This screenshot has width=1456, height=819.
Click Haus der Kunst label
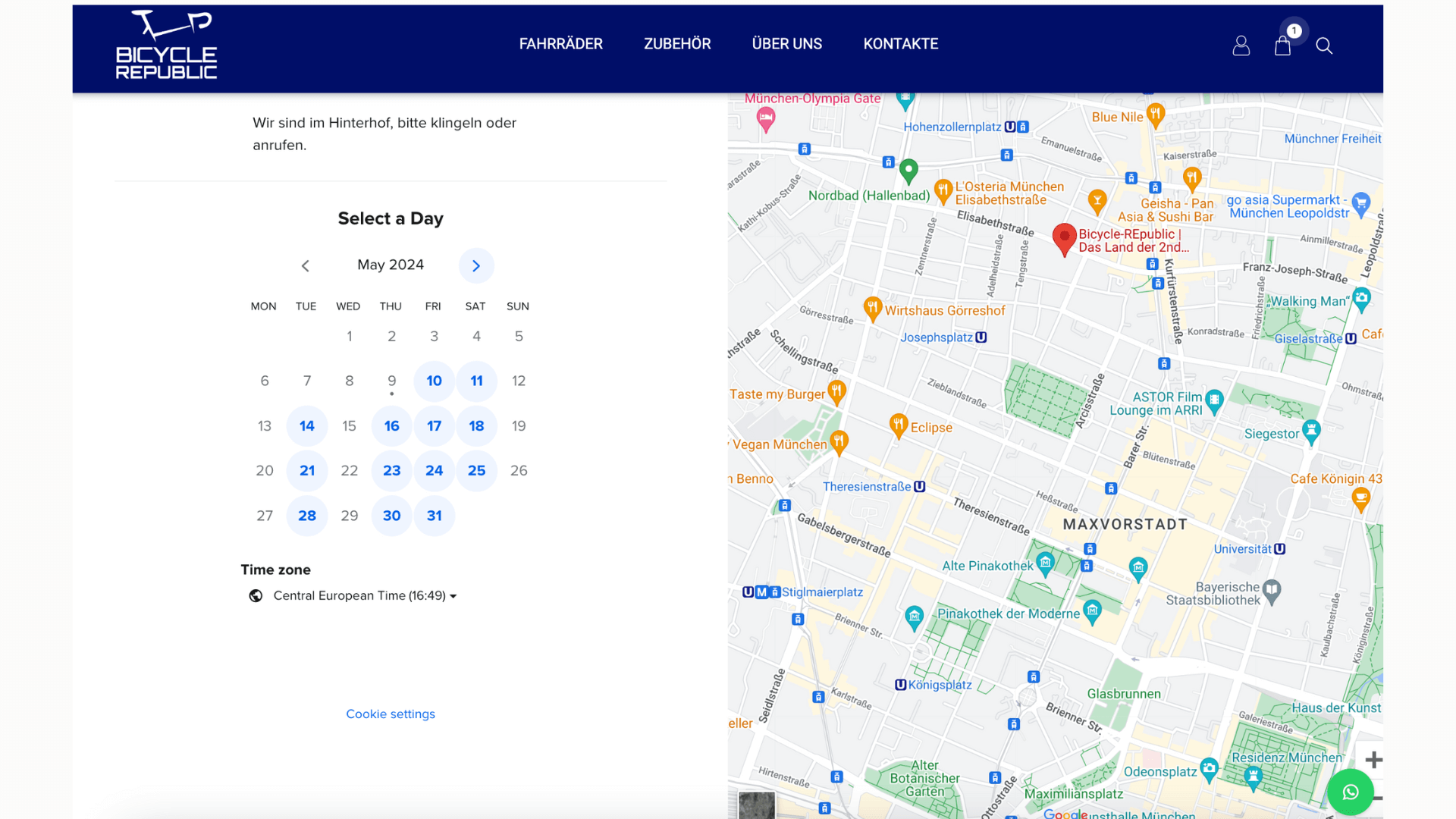1336,708
